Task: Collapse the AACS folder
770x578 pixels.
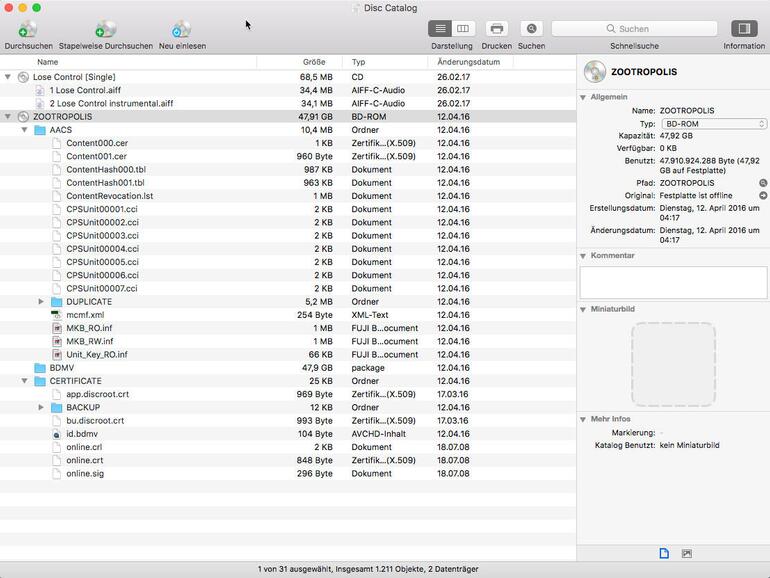Action: [25, 130]
